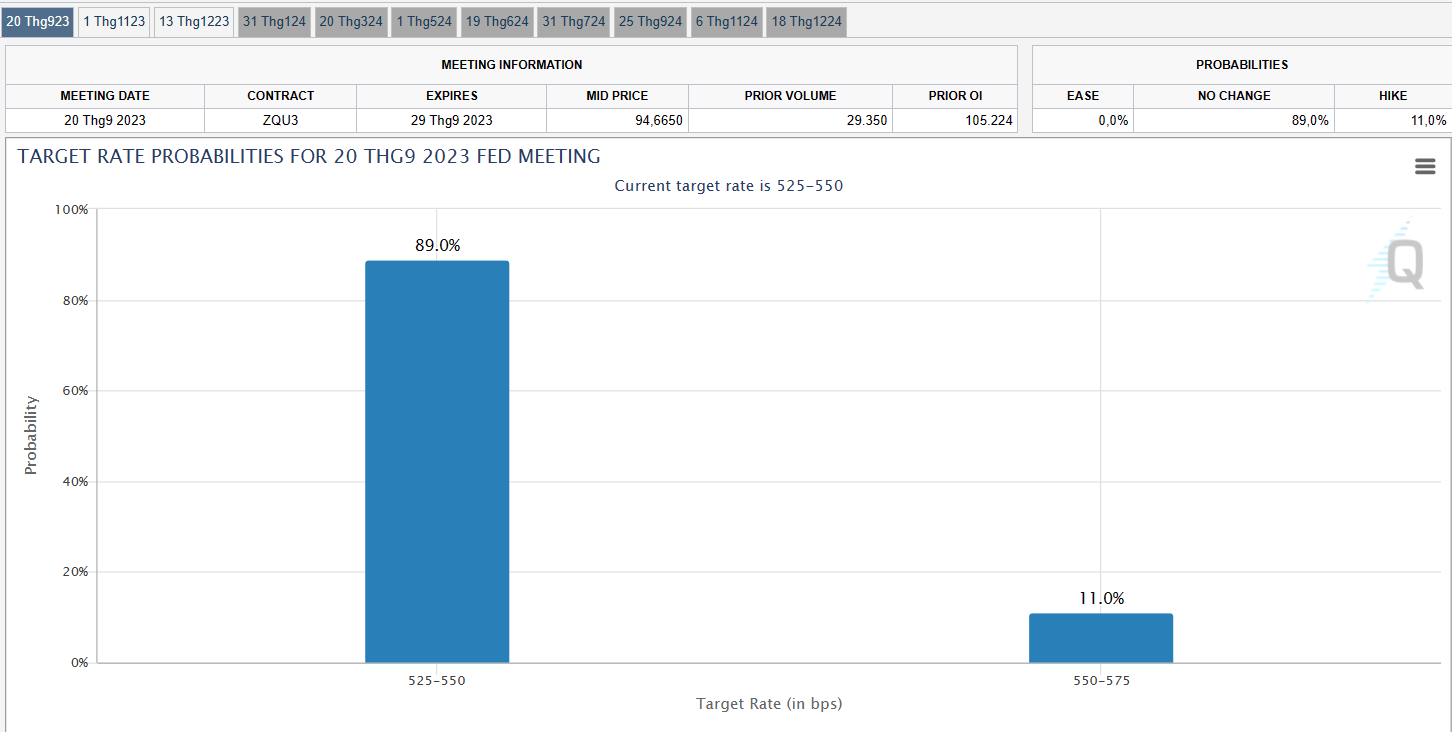
Task: Click the MEETING INFORMATION table heading
Action: (x=512, y=65)
